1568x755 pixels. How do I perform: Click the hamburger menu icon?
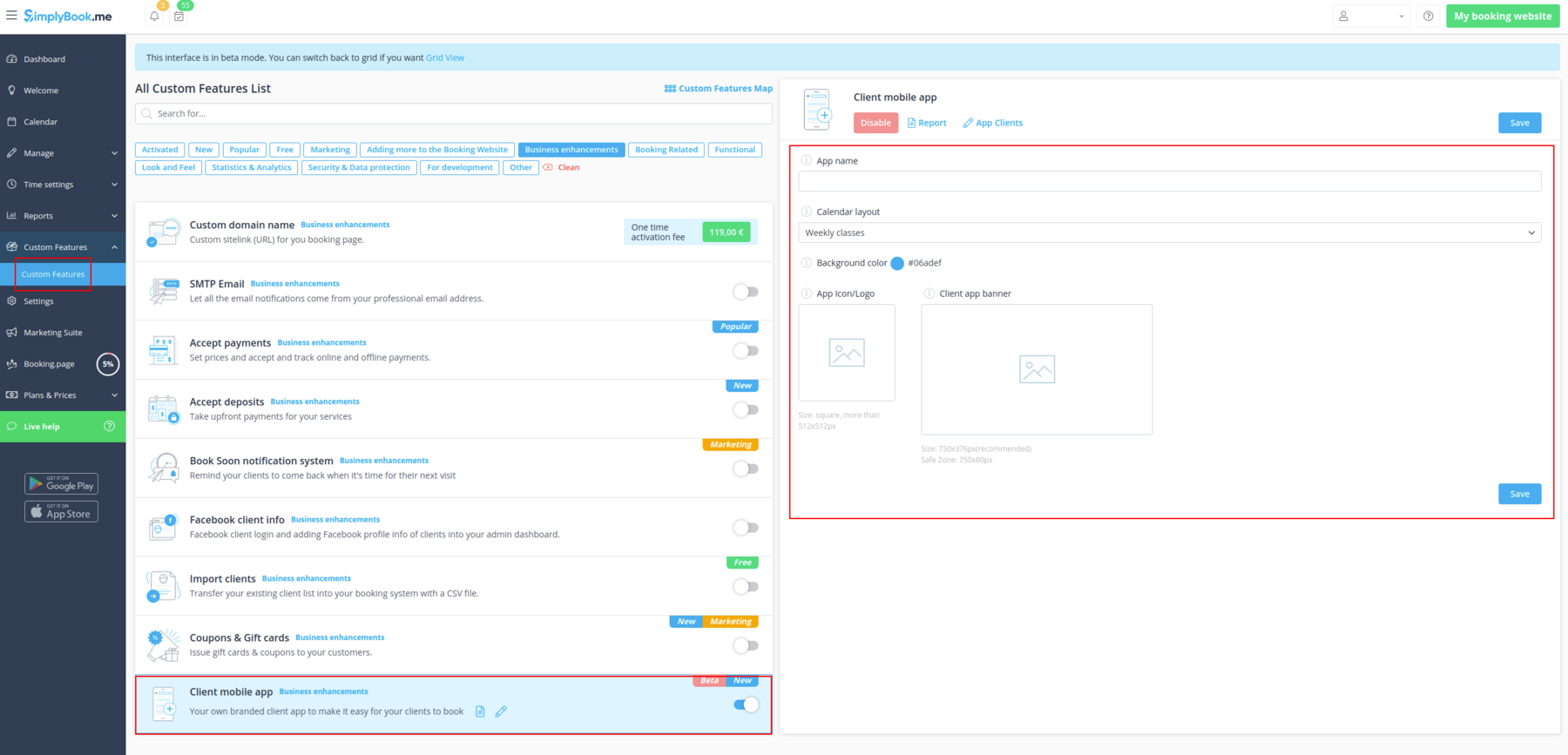pyautogui.click(x=11, y=16)
